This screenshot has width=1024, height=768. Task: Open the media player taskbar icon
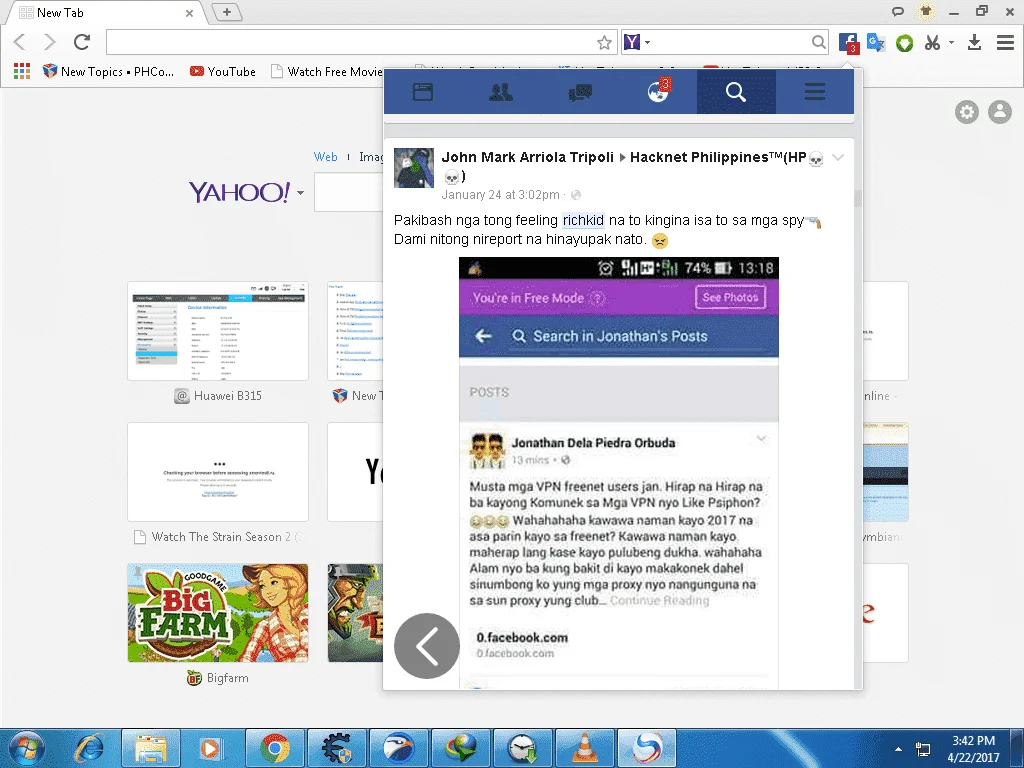[212, 748]
